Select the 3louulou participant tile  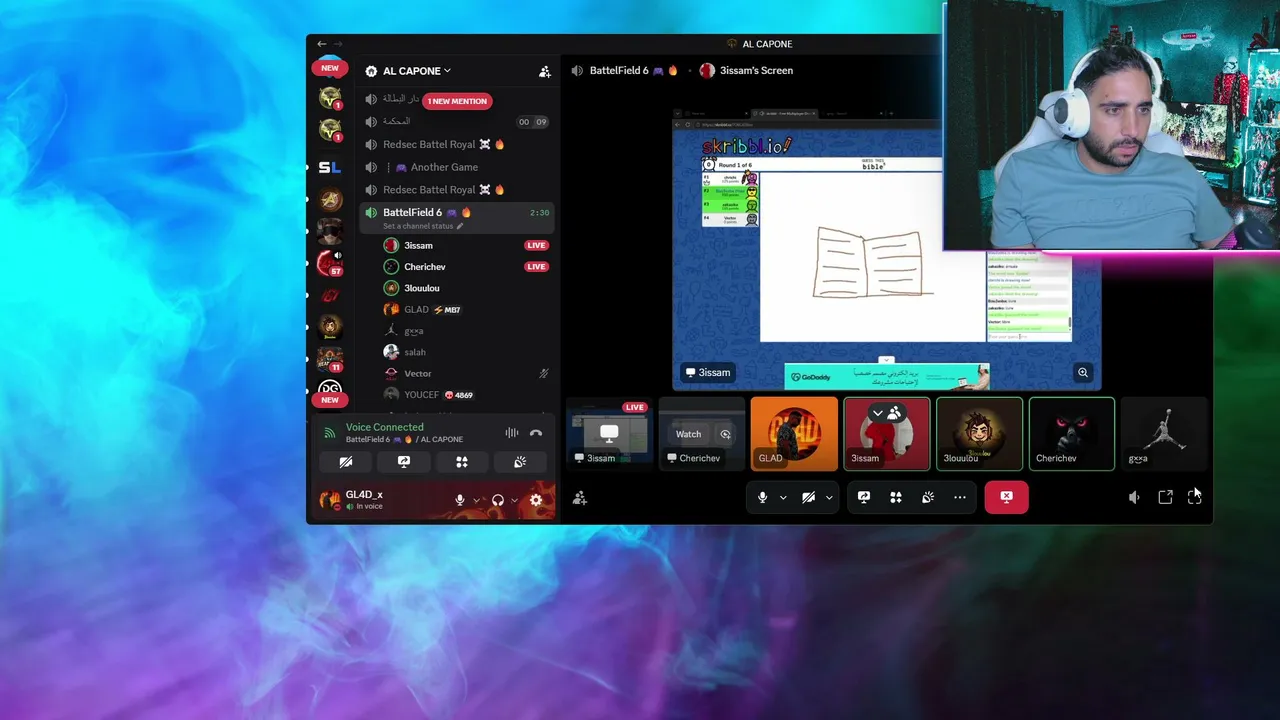point(979,433)
